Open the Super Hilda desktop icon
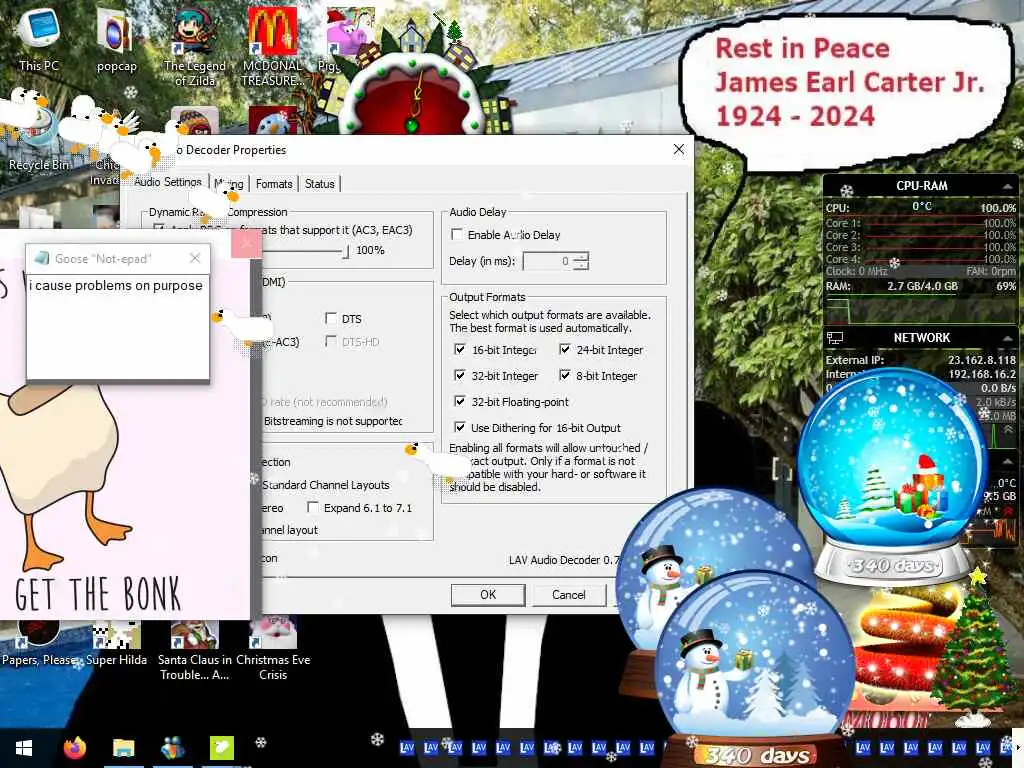 (116, 643)
